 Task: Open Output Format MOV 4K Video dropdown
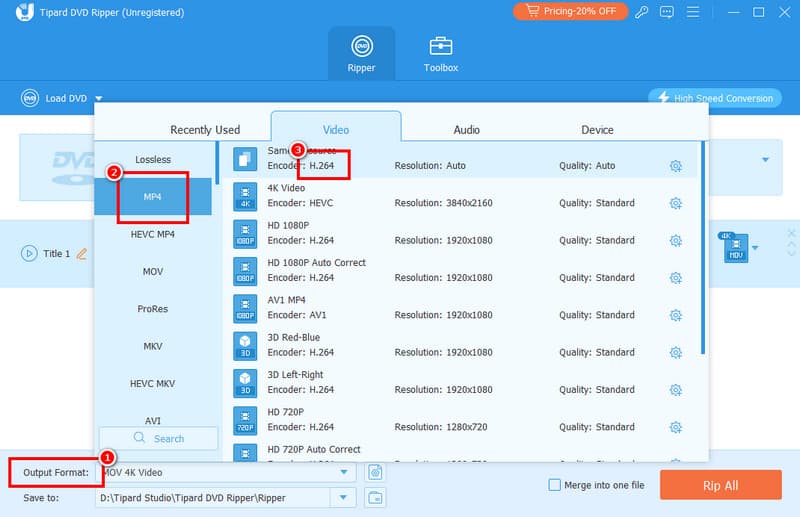[224, 472]
